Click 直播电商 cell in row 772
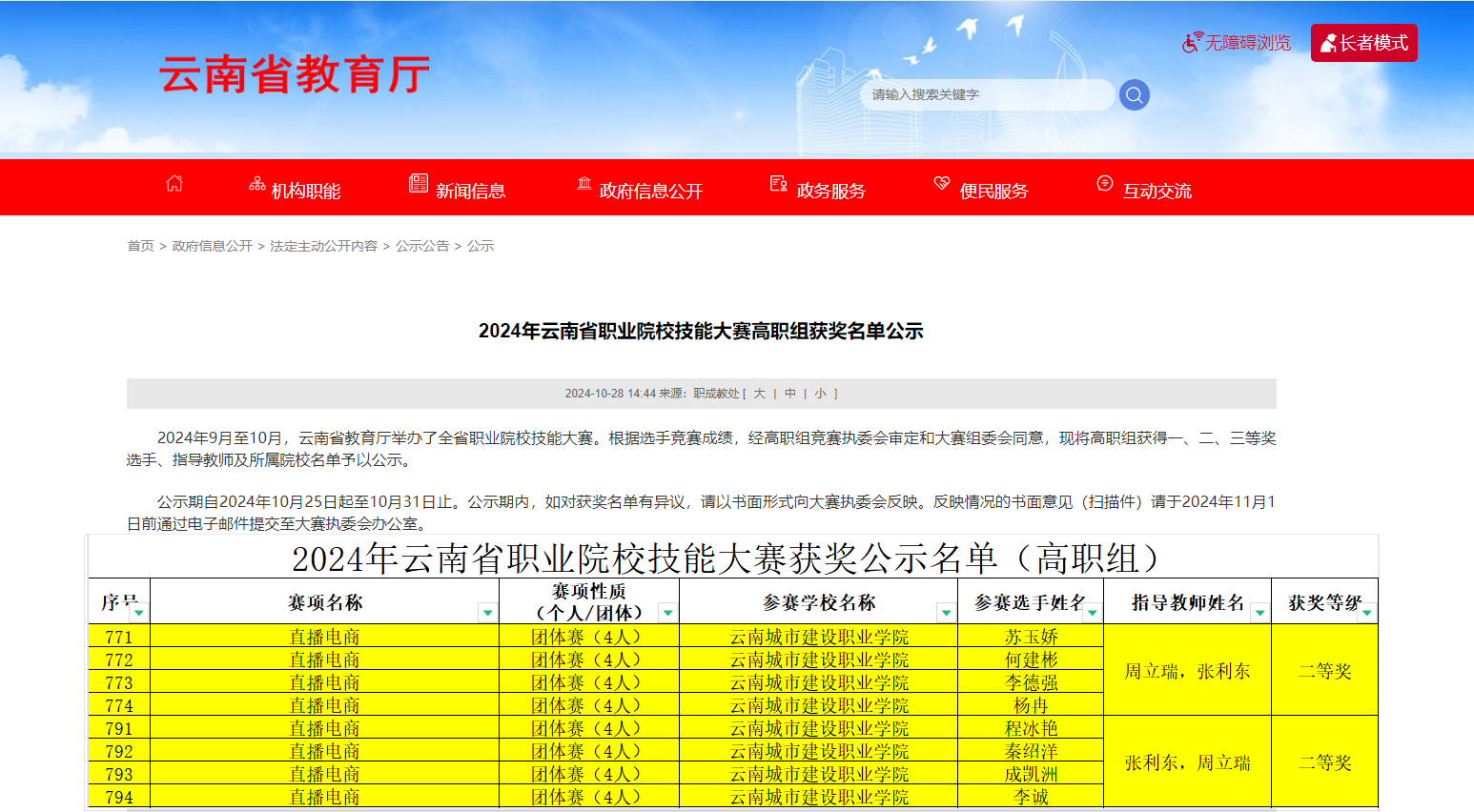Image resolution: width=1474 pixels, height=812 pixels. (x=325, y=660)
